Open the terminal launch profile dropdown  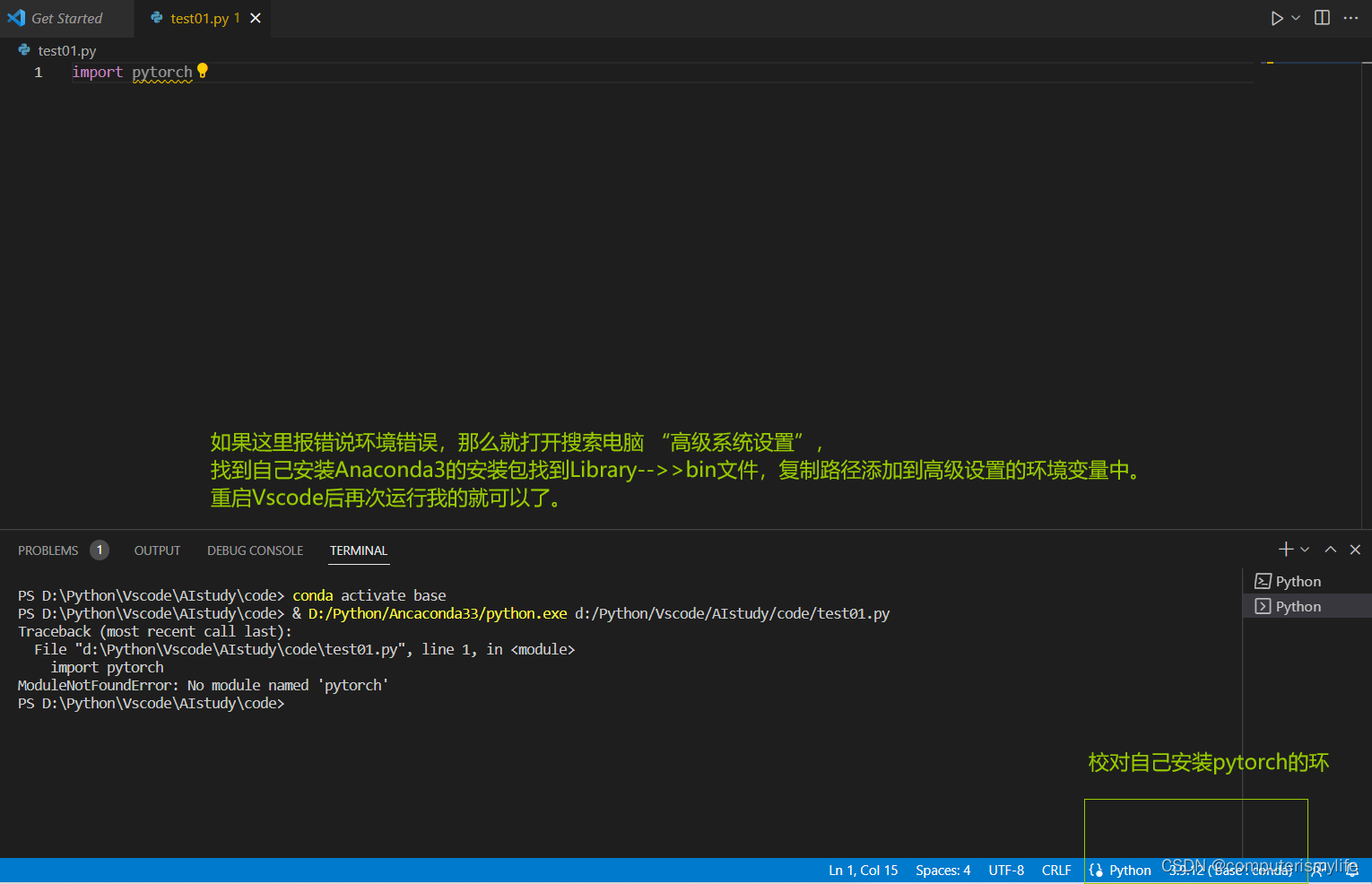click(x=1305, y=550)
